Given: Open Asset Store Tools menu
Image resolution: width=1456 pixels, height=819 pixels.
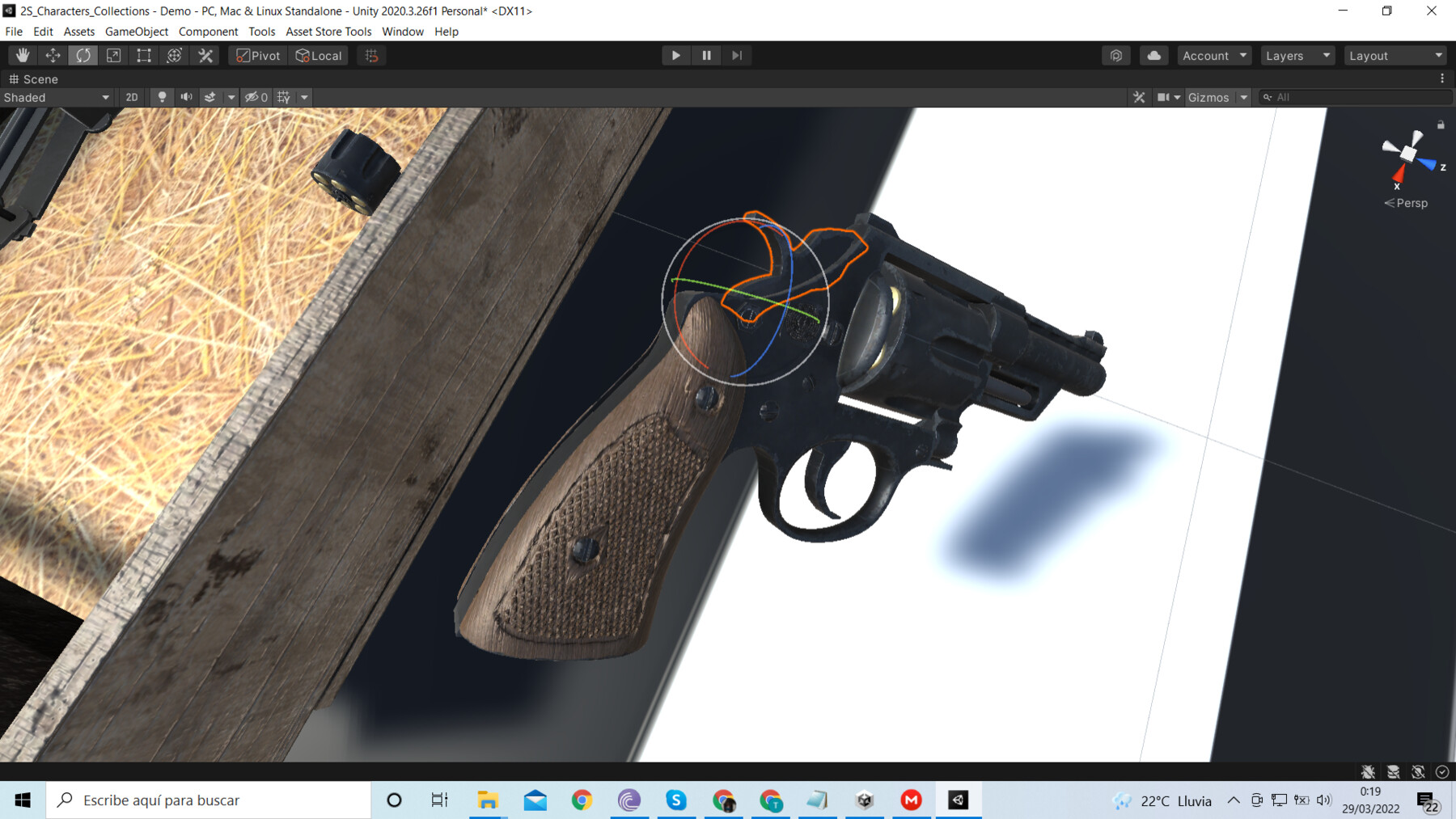Looking at the screenshot, I should pyautogui.click(x=328, y=32).
